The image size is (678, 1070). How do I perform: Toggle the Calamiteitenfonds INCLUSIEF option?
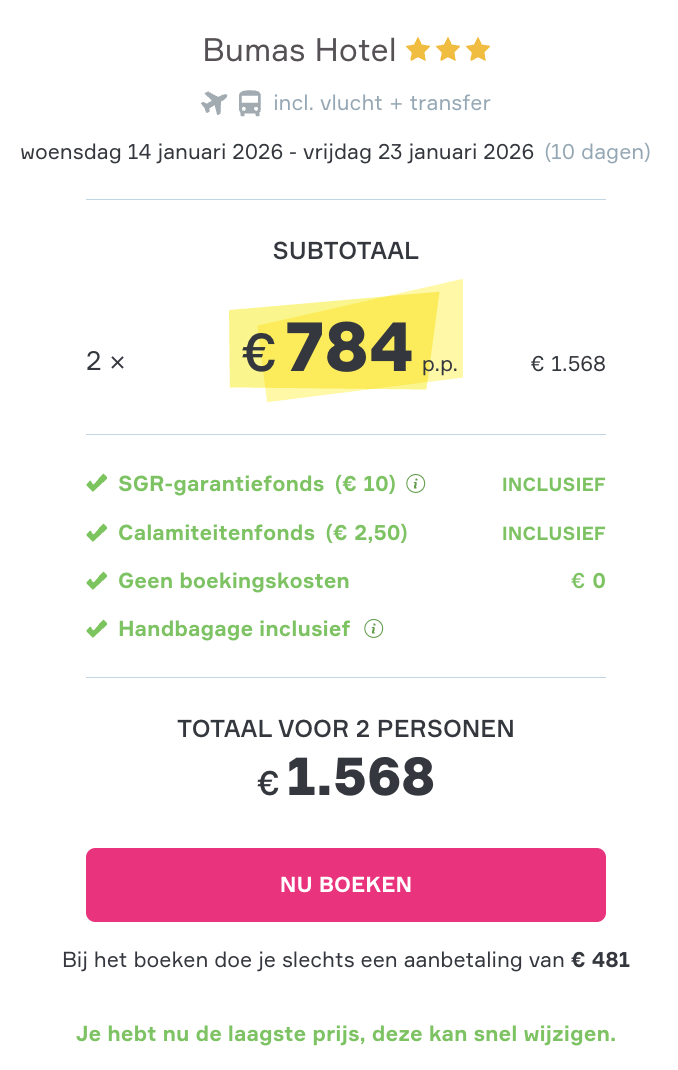(x=553, y=532)
